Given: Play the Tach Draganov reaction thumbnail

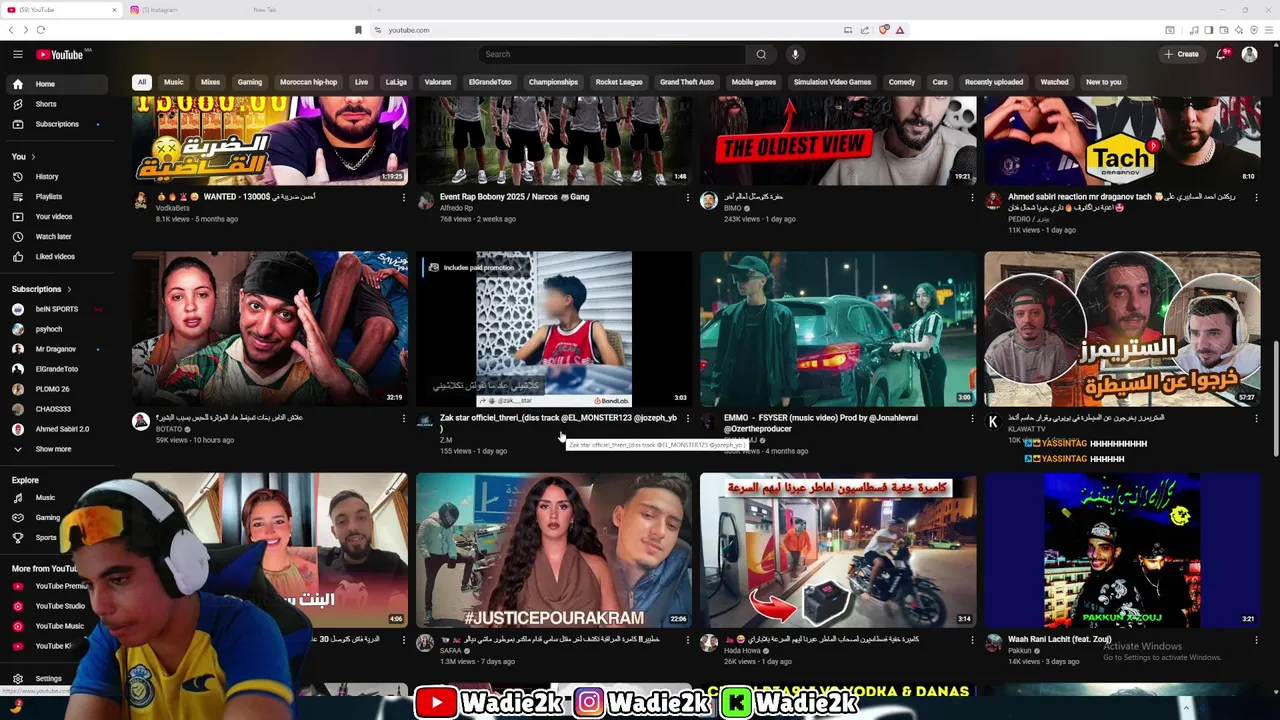Looking at the screenshot, I should coord(1122,140).
